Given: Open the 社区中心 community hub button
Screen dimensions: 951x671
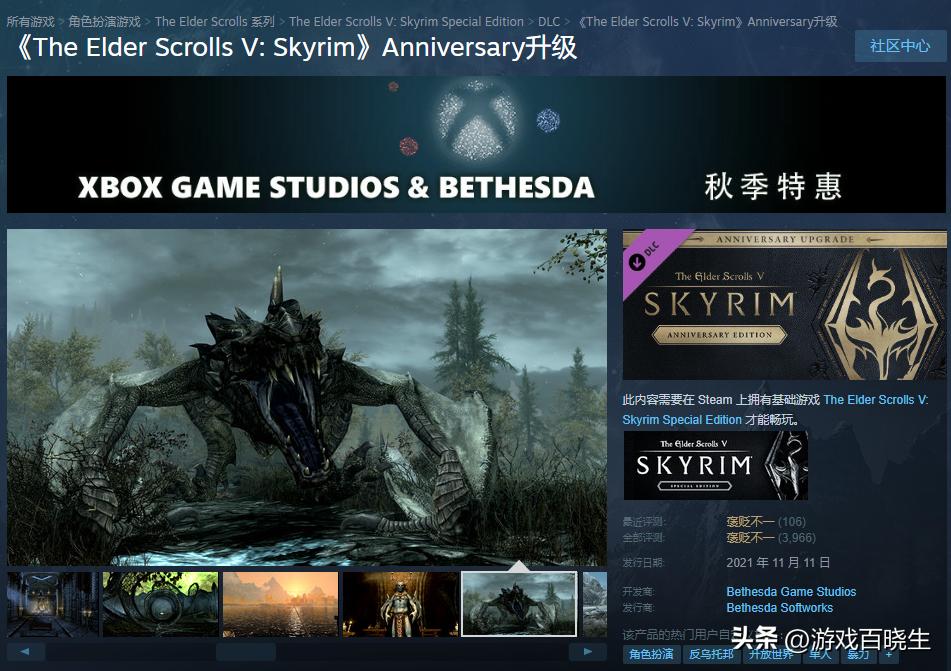Looking at the screenshot, I should click(899, 46).
